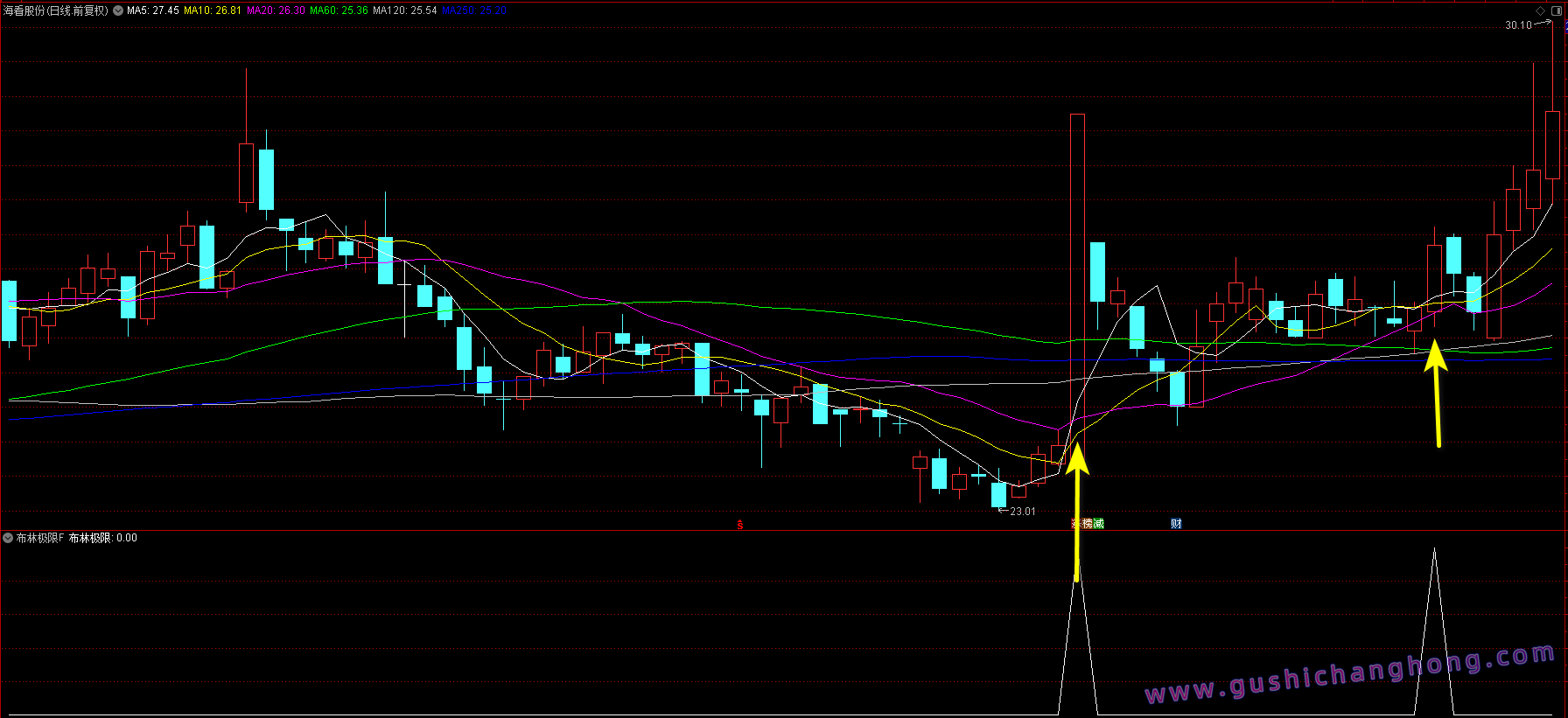
Task: Click the red $ marker on the timeline
Action: [740, 525]
